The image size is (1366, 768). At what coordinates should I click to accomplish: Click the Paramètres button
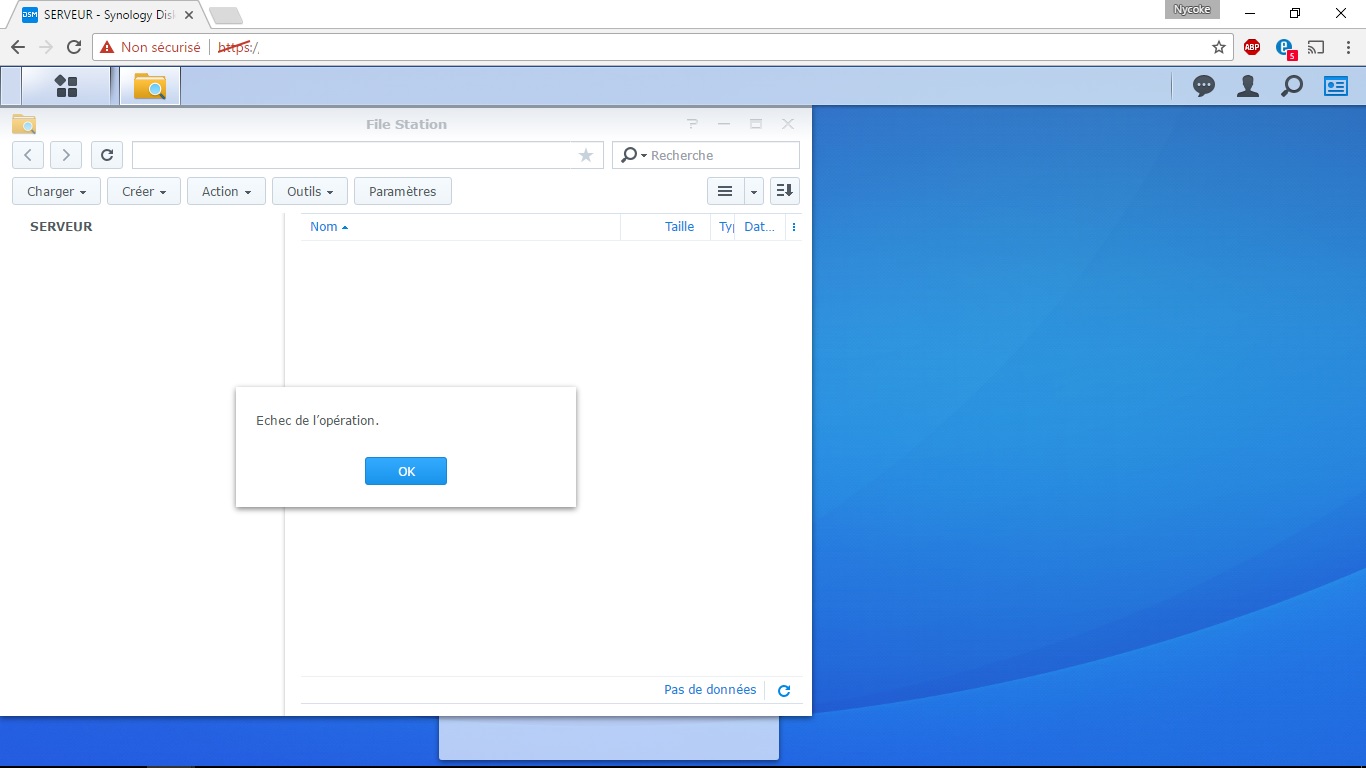point(403,191)
